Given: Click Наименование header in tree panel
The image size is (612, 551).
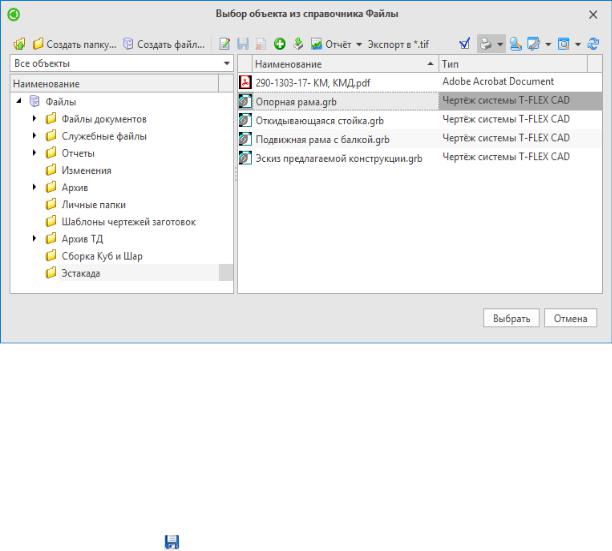Looking at the screenshot, I should (x=114, y=84).
